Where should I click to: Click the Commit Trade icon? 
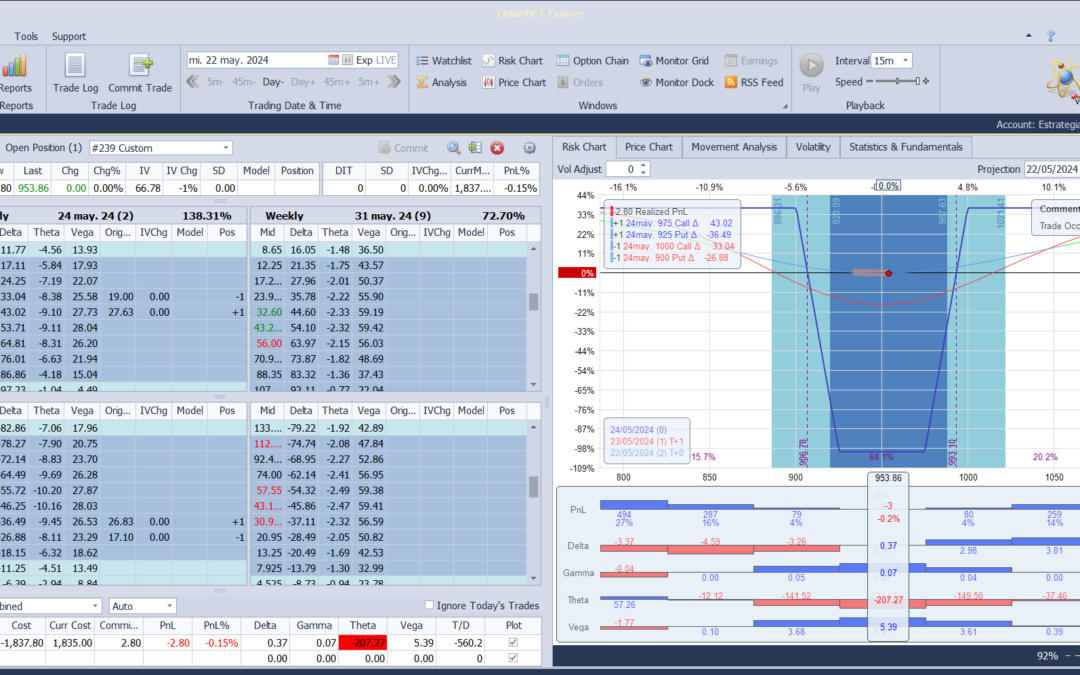coord(140,73)
